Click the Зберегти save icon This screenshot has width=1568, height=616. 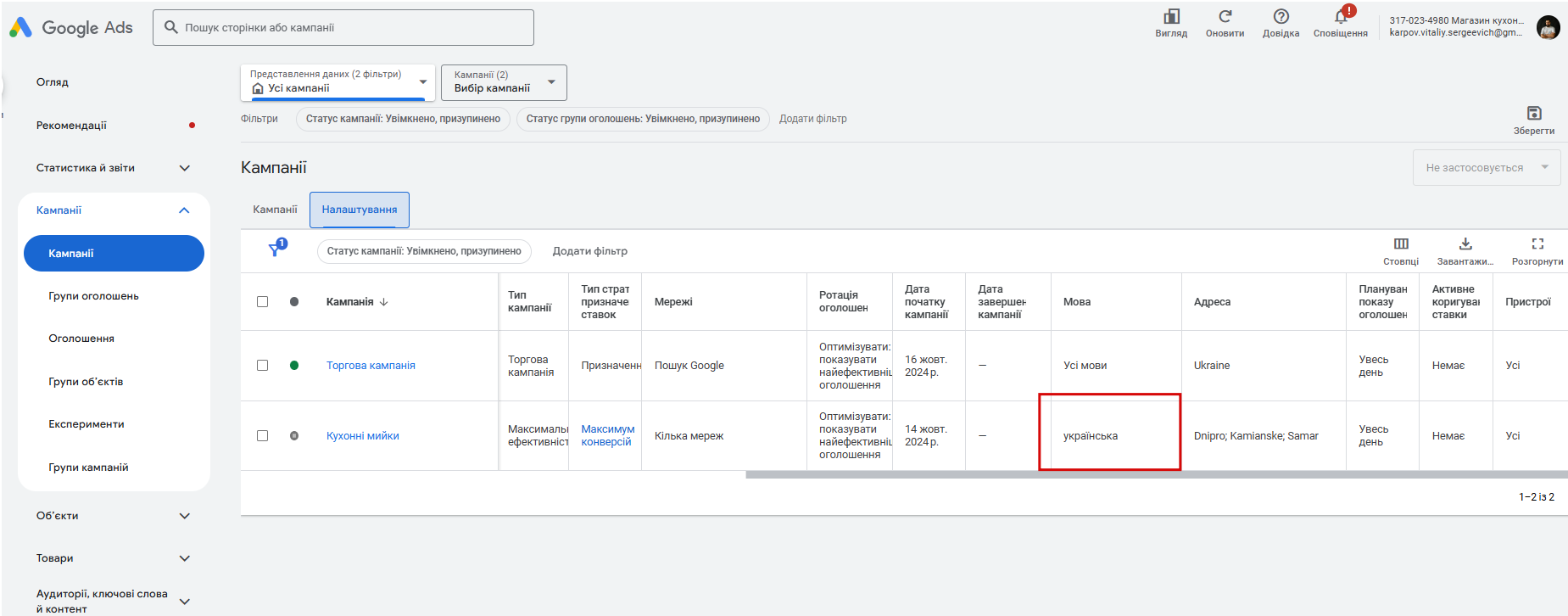(1533, 113)
